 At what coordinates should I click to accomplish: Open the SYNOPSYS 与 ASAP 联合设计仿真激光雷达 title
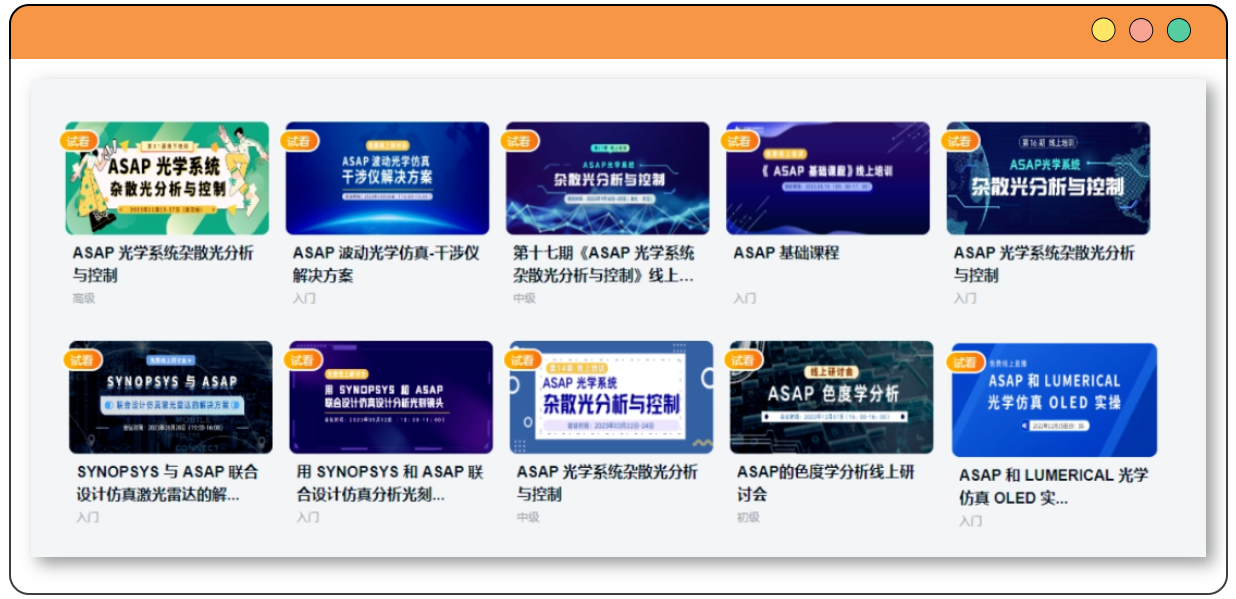click(x=167, y=483)
